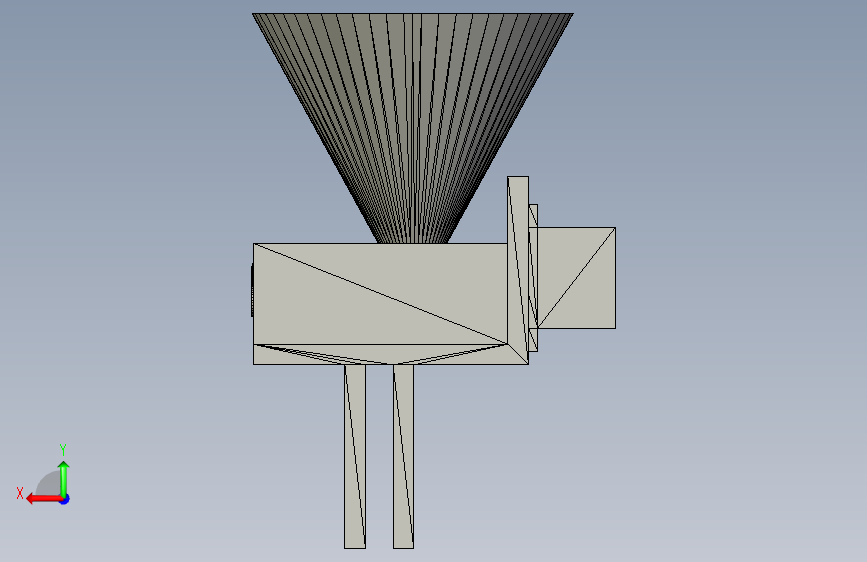Select the square motor block on right
The height and width of the screenshot is (562, 867).
pos(576,278)
